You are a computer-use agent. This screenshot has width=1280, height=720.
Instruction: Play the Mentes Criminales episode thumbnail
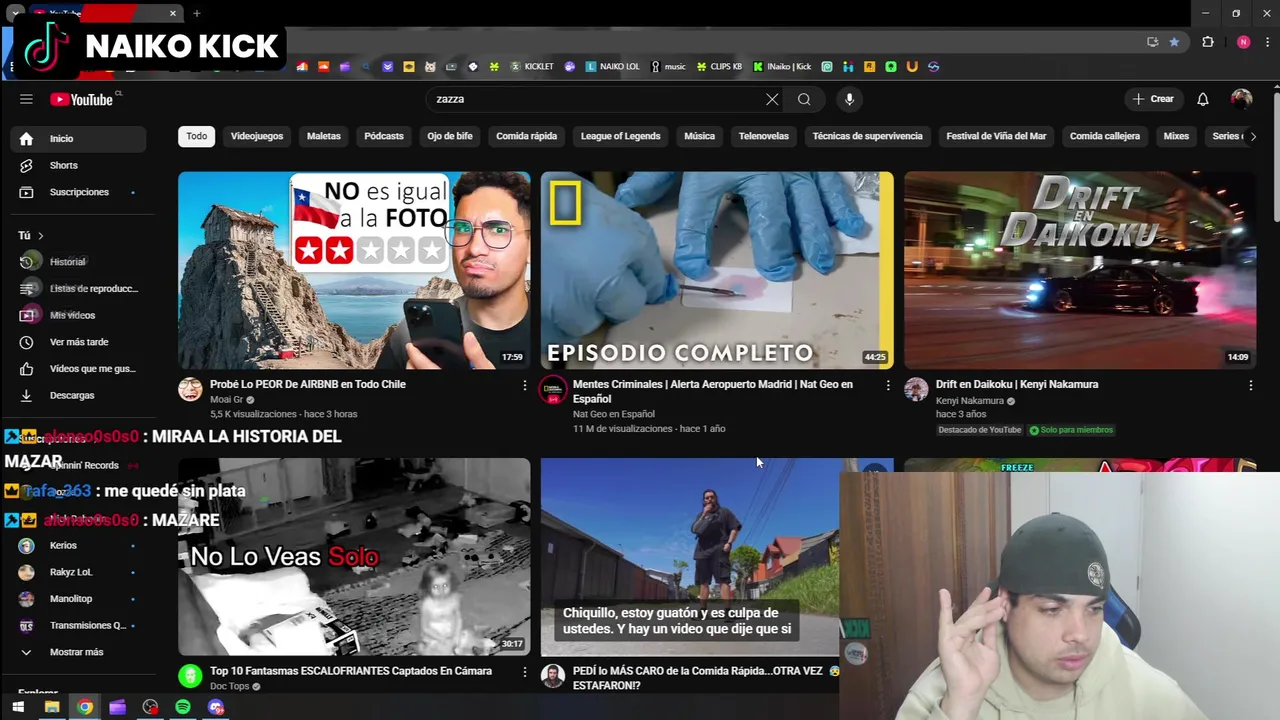[x=717, y=270]
